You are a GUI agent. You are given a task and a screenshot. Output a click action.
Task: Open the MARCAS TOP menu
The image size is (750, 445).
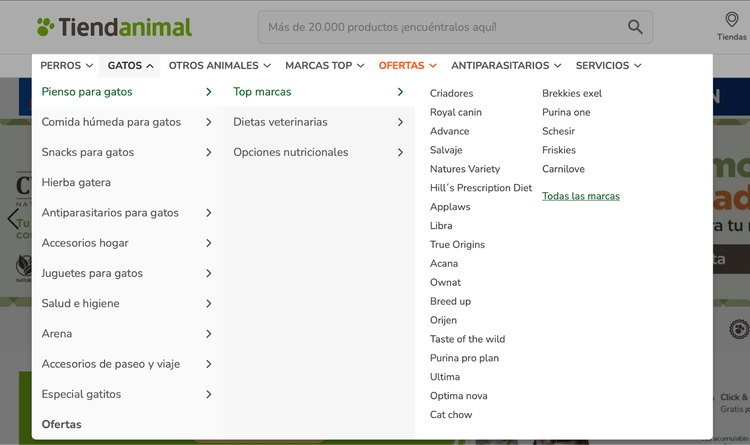324,66
